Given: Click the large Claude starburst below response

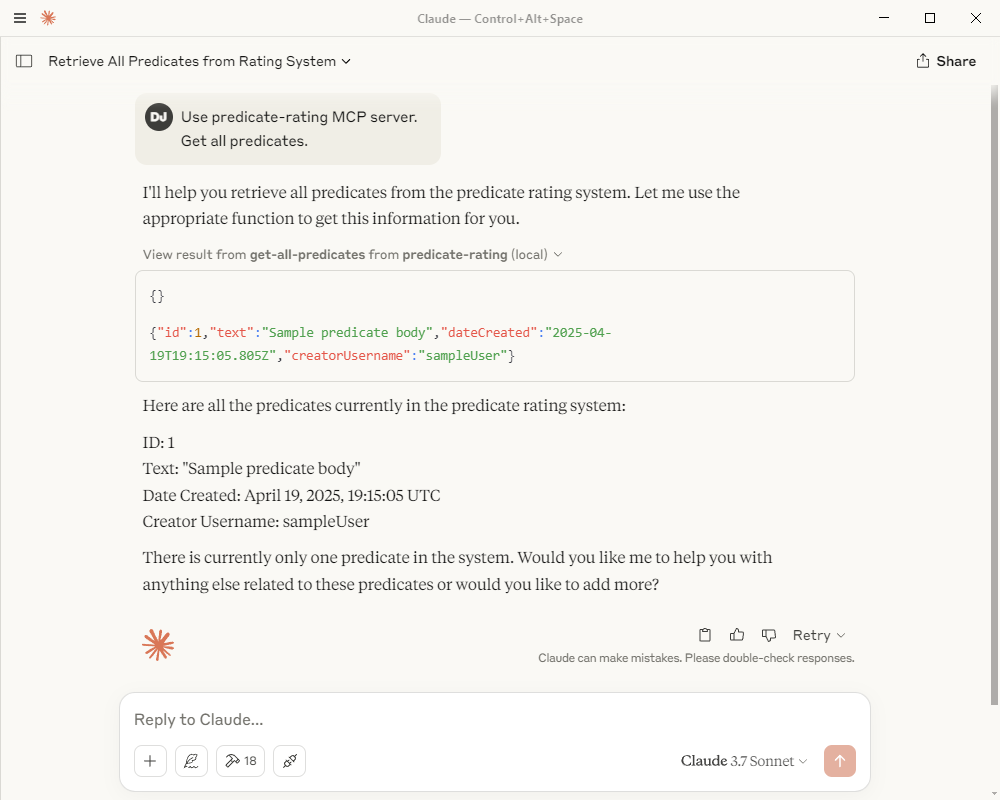Looking at the screenshot, I should 158,644.
